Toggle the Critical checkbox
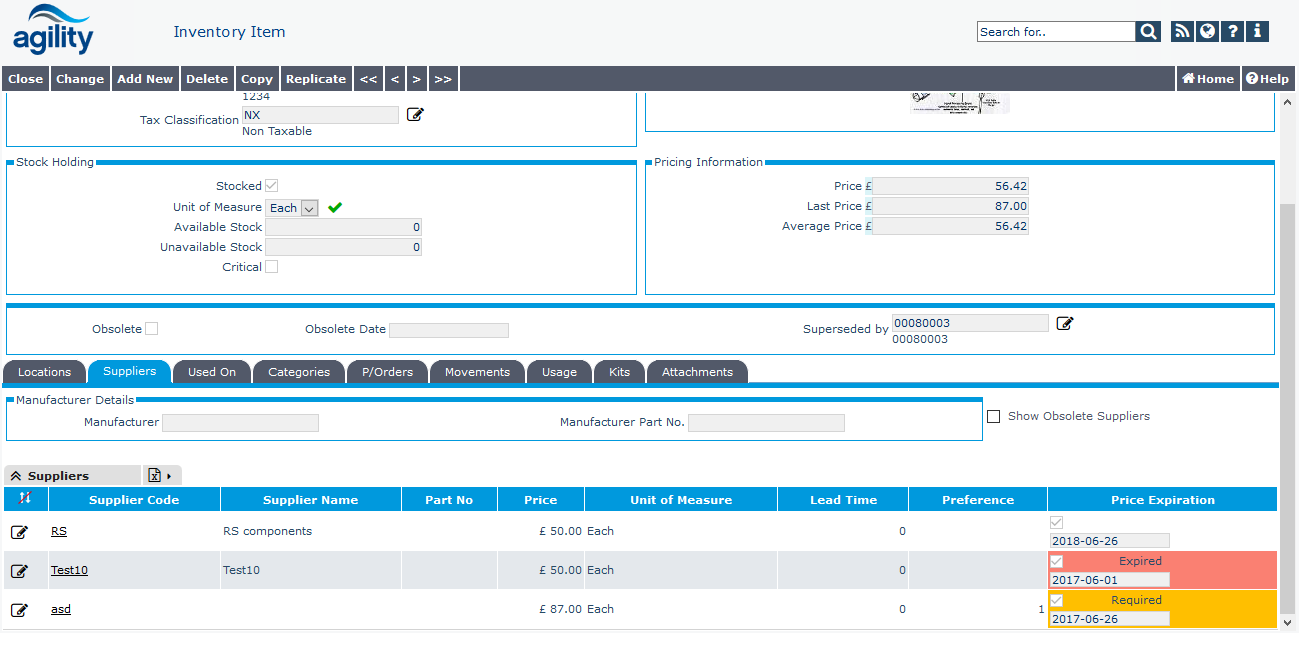 pos(271,267)
